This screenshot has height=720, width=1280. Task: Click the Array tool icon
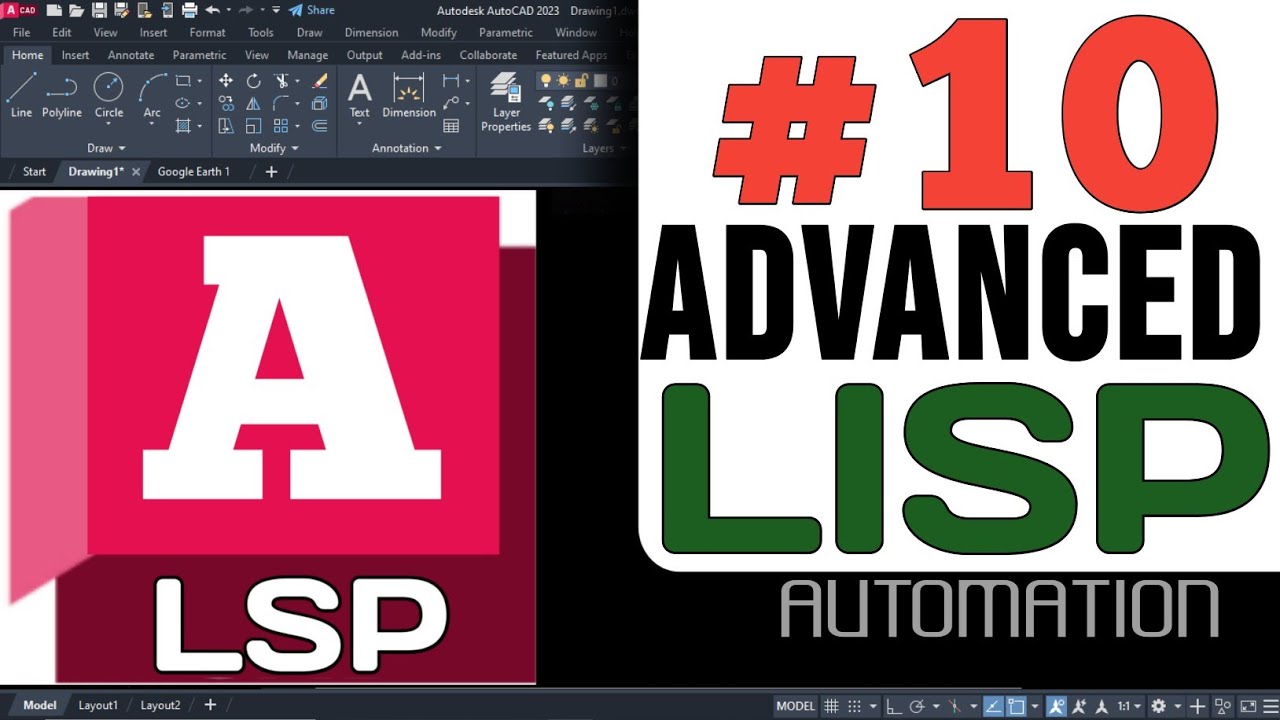click(x=281, y=125)
